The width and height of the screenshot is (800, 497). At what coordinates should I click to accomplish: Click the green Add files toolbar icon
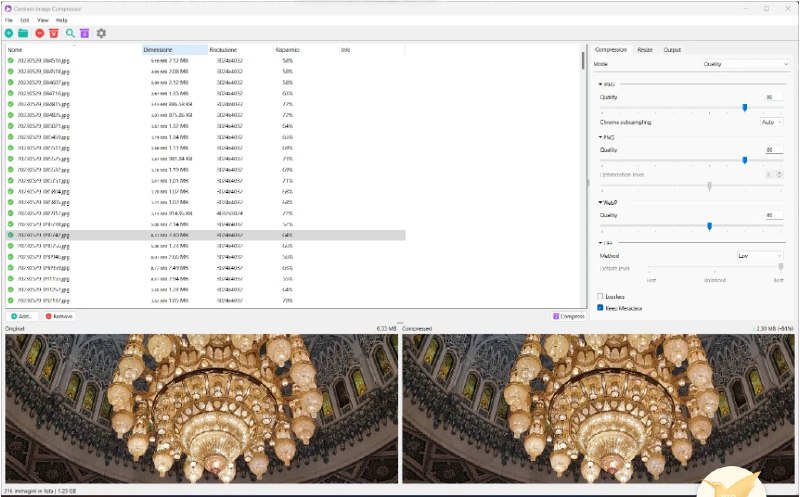coord(9,33)
